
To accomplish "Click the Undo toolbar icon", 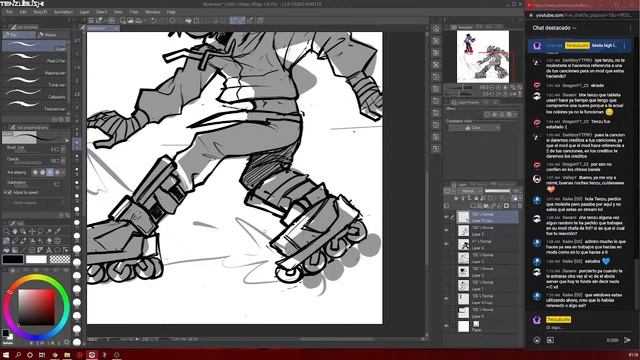I will point(153,20).
